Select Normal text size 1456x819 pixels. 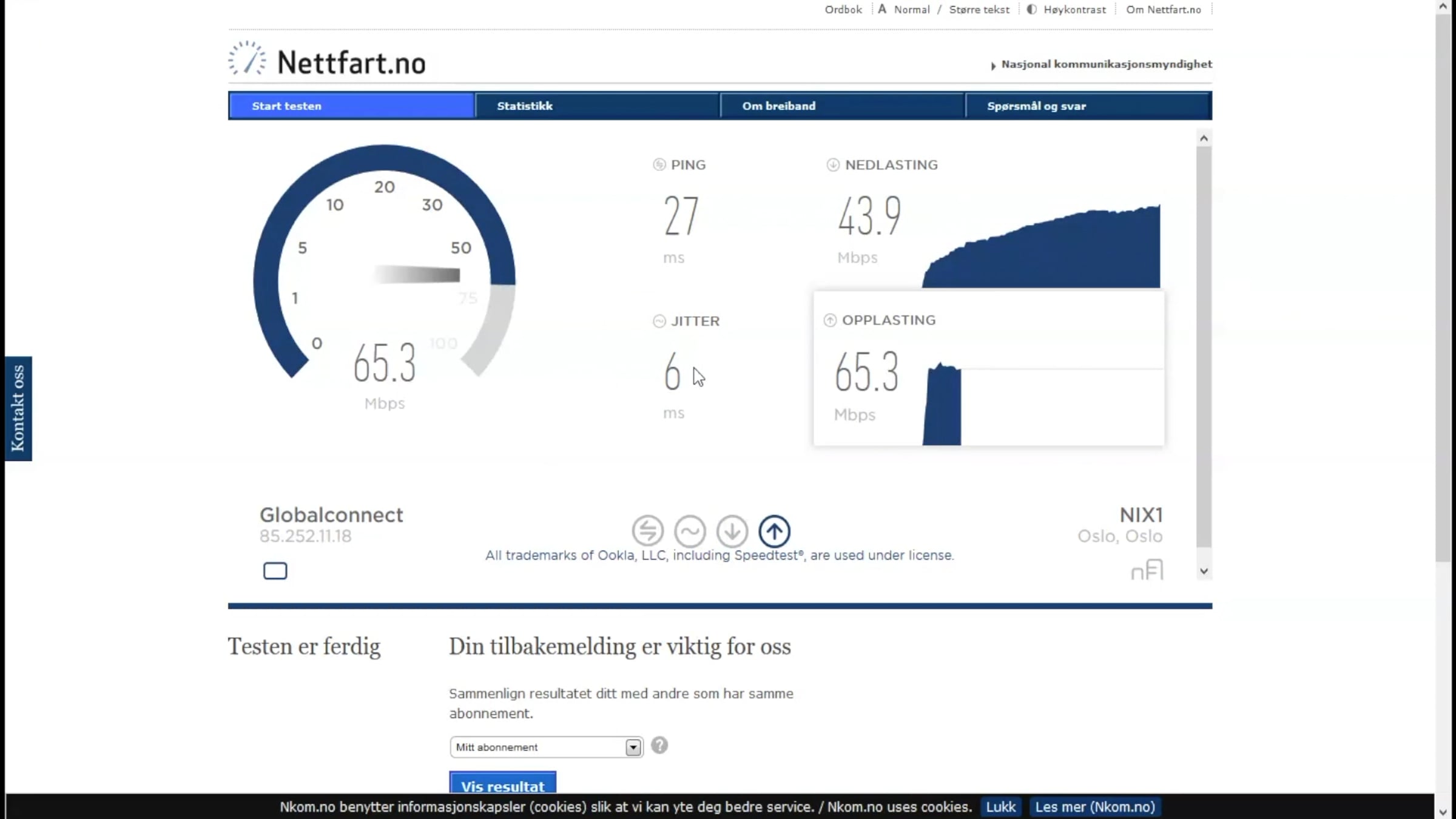911,10
